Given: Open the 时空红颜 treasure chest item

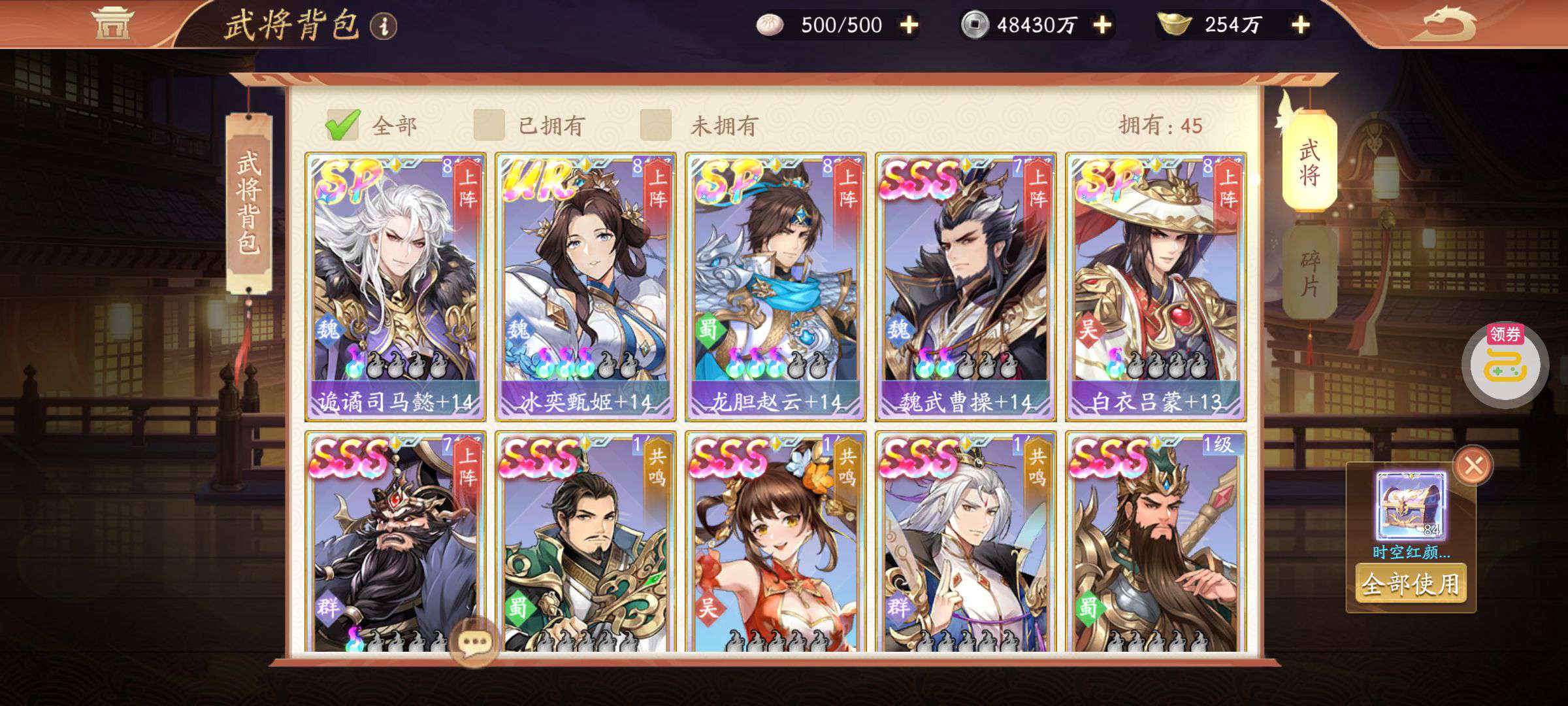Looking at the screenshot, I should (1411, 505).
